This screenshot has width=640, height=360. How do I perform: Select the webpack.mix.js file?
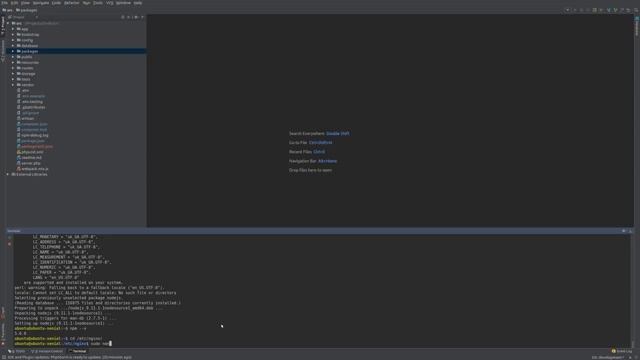(35, 169)
